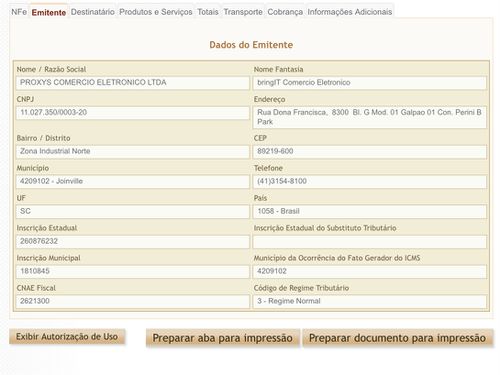
Task: Click the Bairro / Distrito label
Action: 43,138
